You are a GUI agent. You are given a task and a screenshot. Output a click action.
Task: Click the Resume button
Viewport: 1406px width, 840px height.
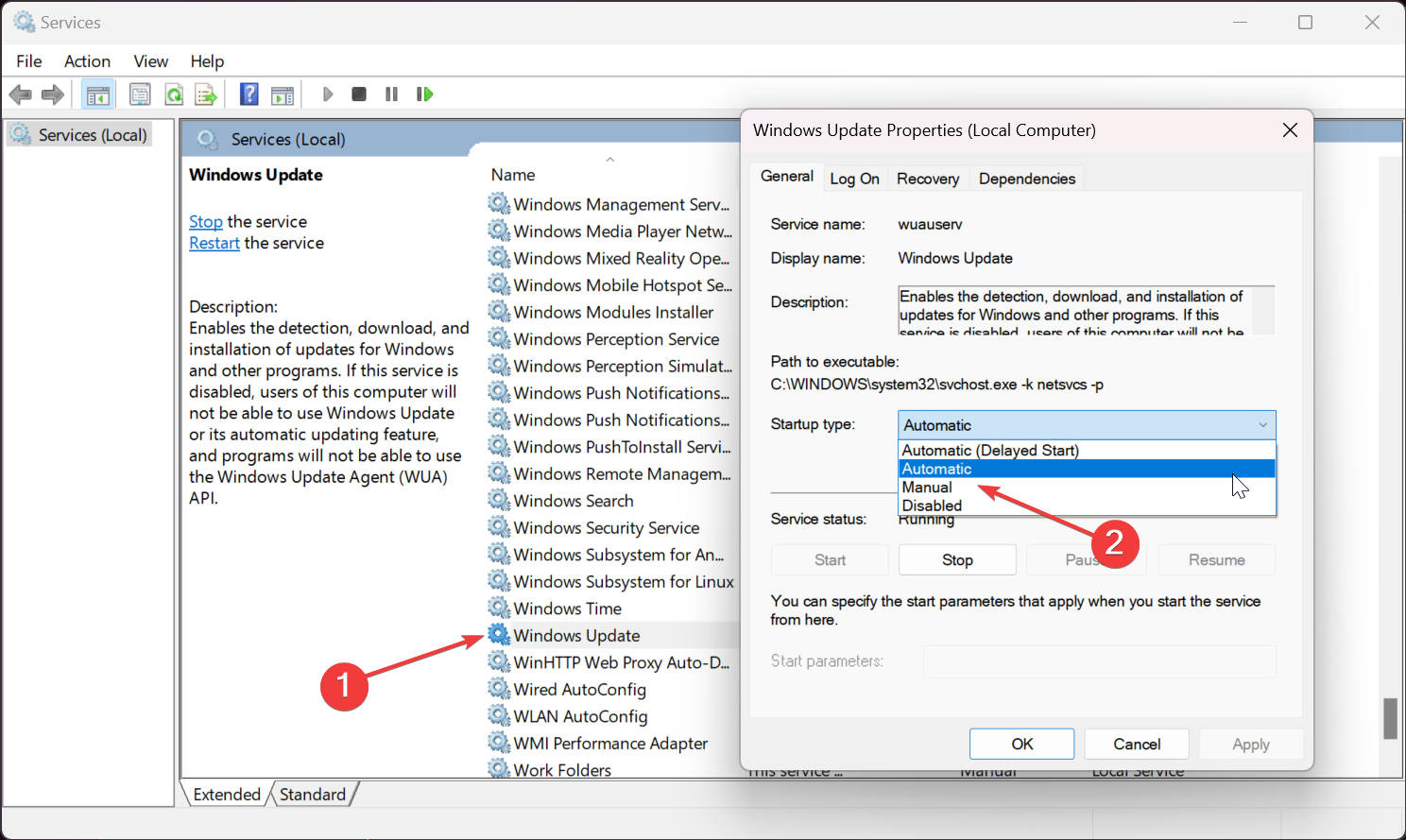(x=1217, y=560)
